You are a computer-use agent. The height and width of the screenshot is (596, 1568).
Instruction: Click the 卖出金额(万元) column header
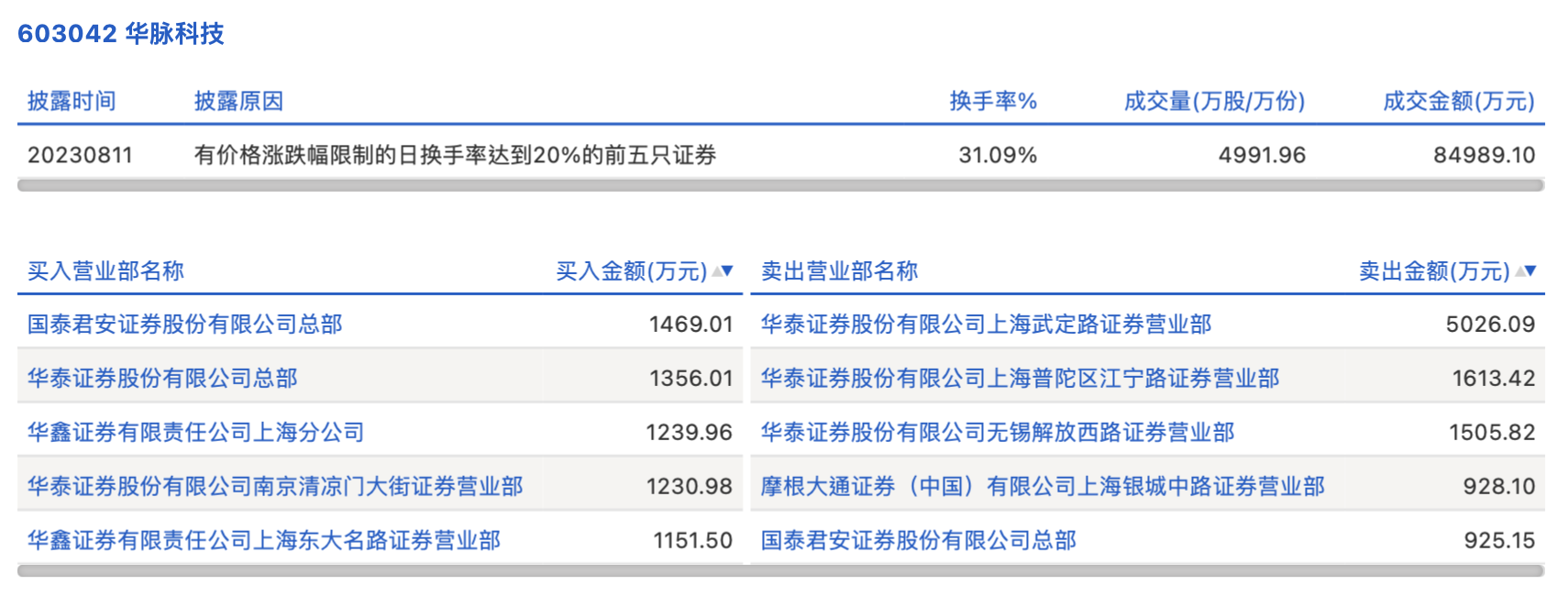pos(1433,271)
